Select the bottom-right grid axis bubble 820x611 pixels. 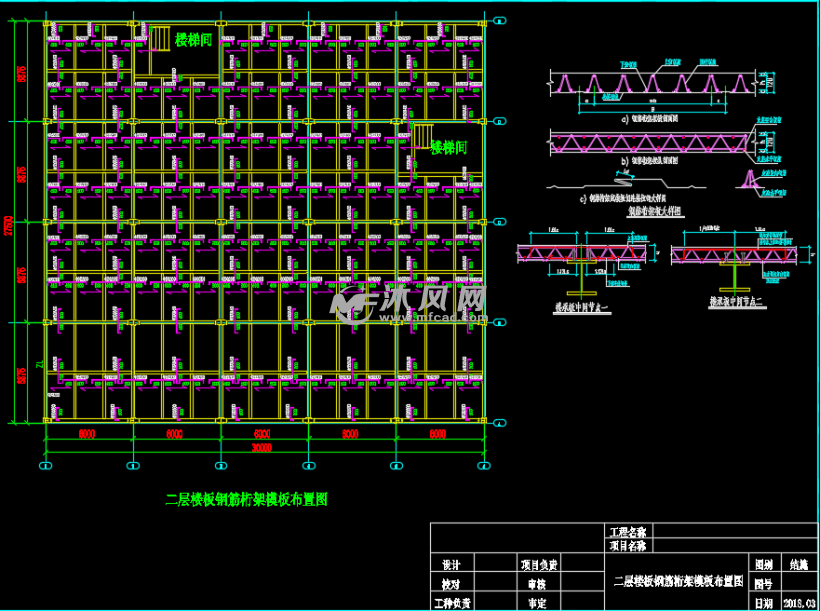pyautogui.click(x=483, y=466)
